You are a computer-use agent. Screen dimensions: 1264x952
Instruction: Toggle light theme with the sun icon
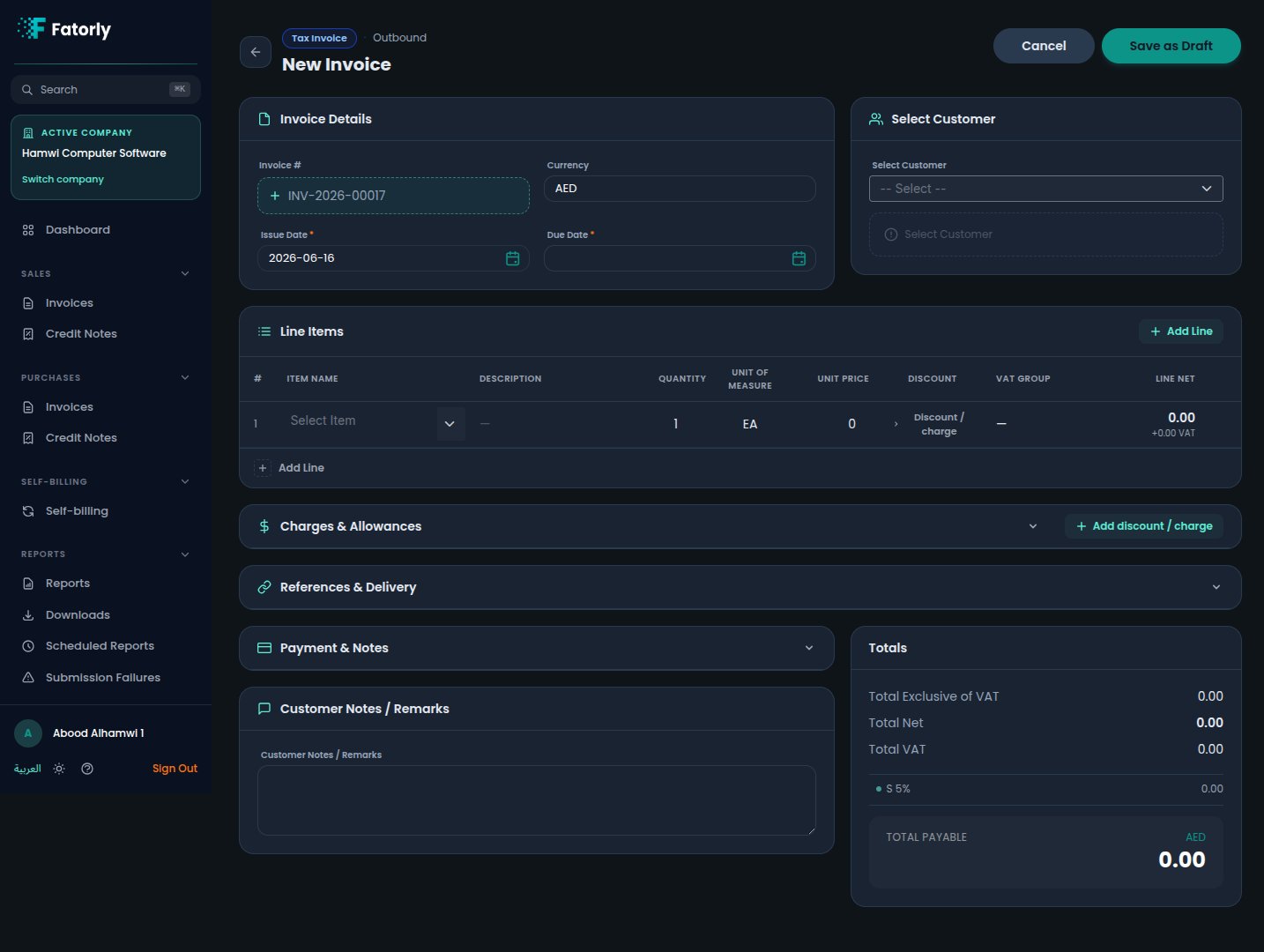coord(59,769)
